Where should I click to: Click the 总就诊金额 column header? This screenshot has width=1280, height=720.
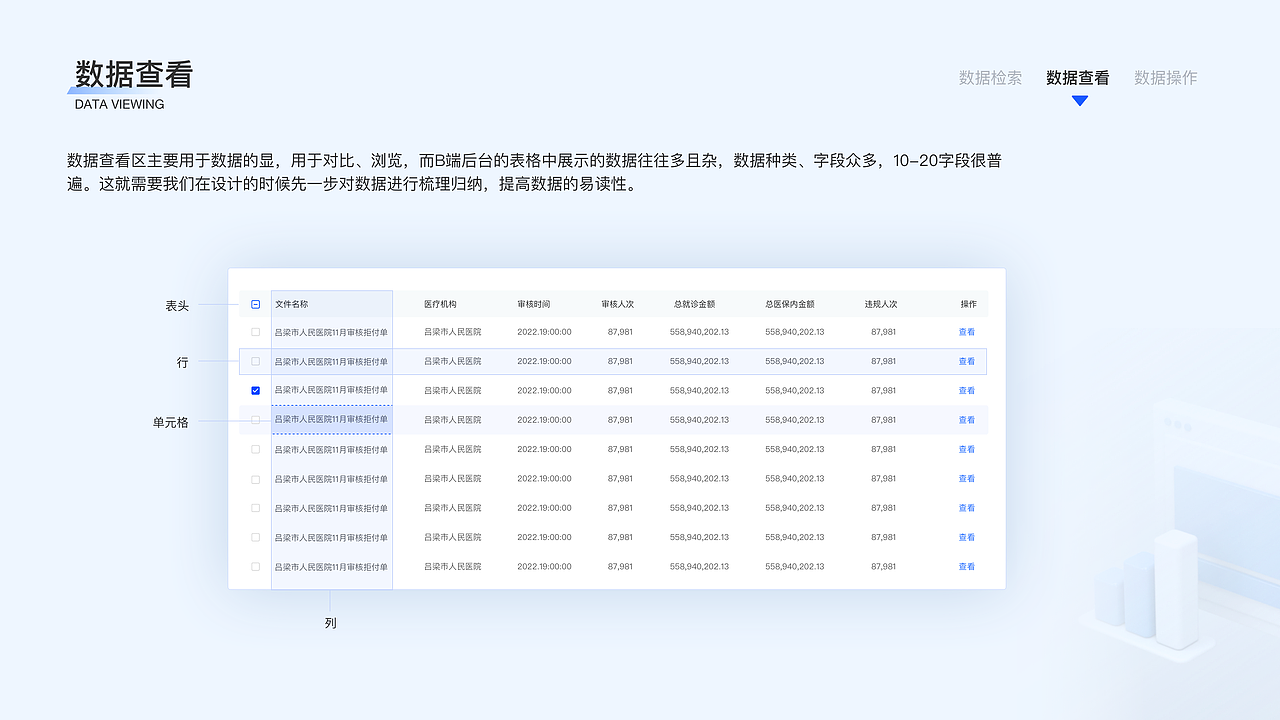[x=695, y=304]
